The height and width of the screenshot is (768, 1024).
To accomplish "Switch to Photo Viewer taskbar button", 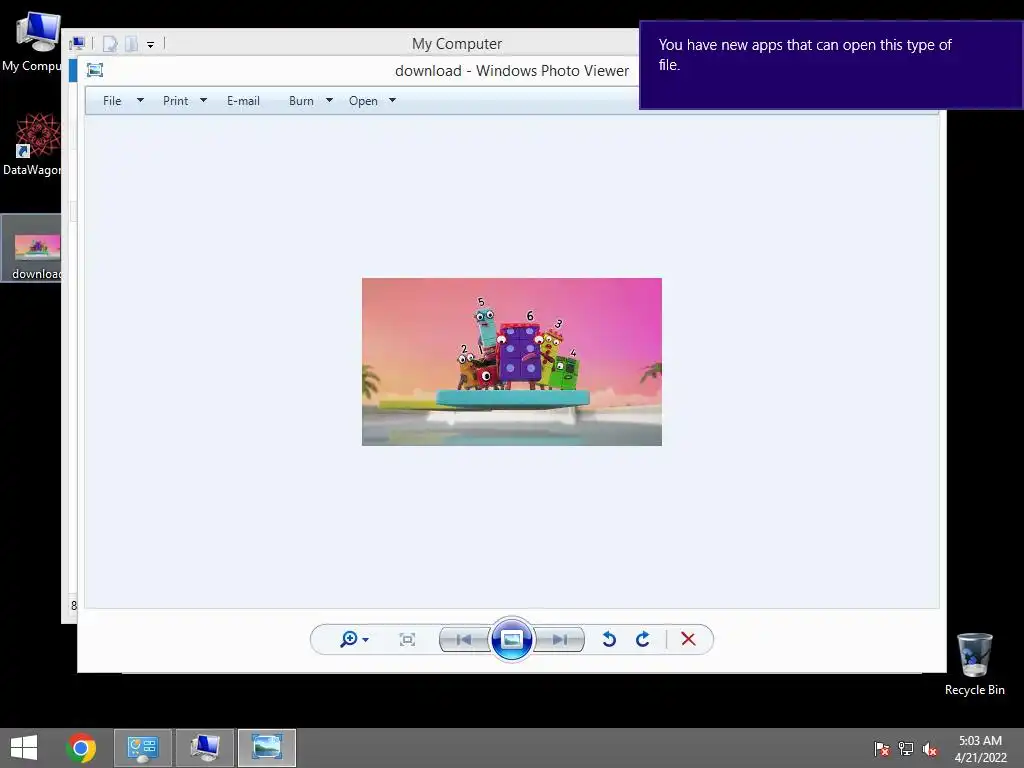I will coord(266,748).
